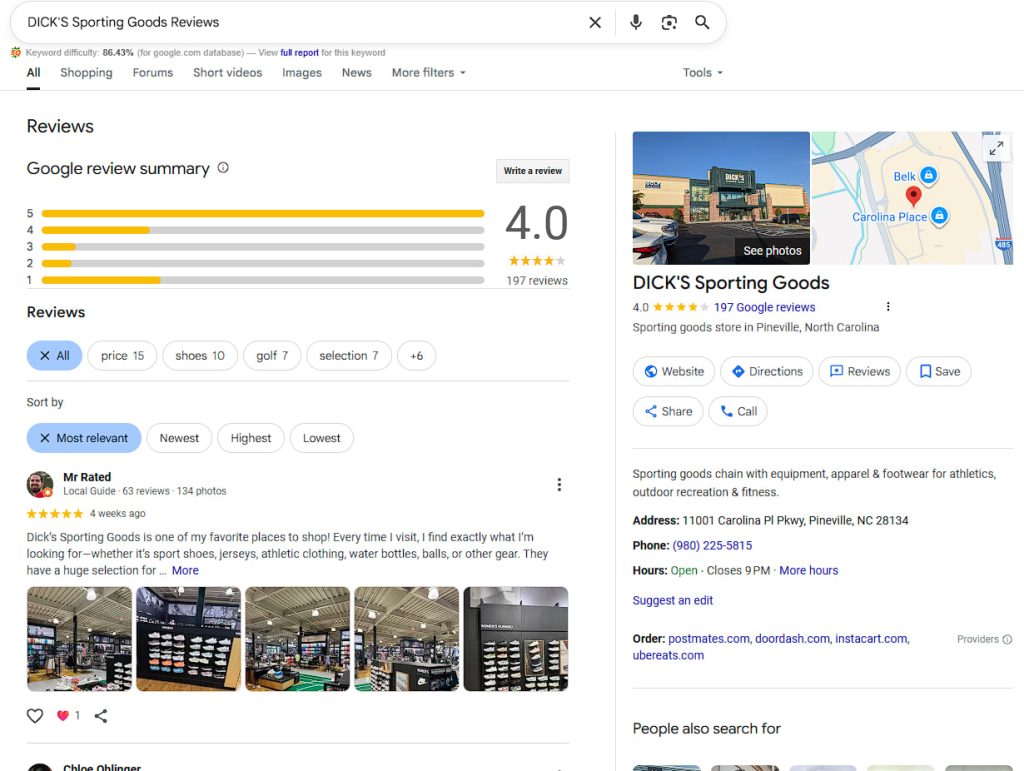
Task: Expand the map with the arrows icon
Action: [x=995, y=149]
